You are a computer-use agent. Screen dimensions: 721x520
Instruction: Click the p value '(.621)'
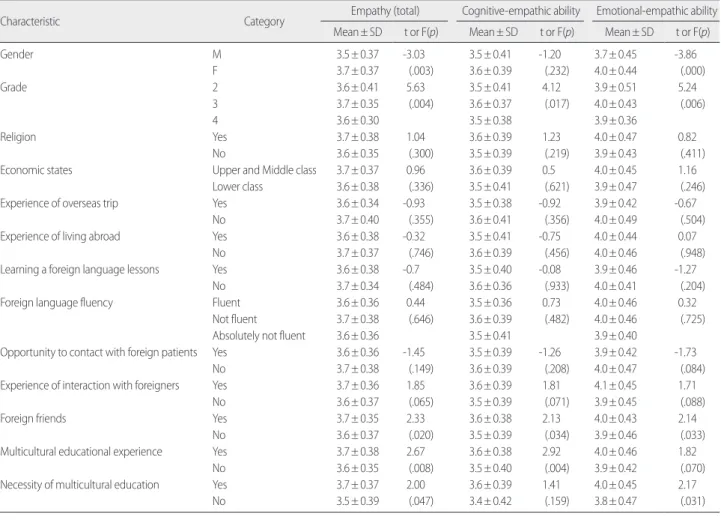557,187
